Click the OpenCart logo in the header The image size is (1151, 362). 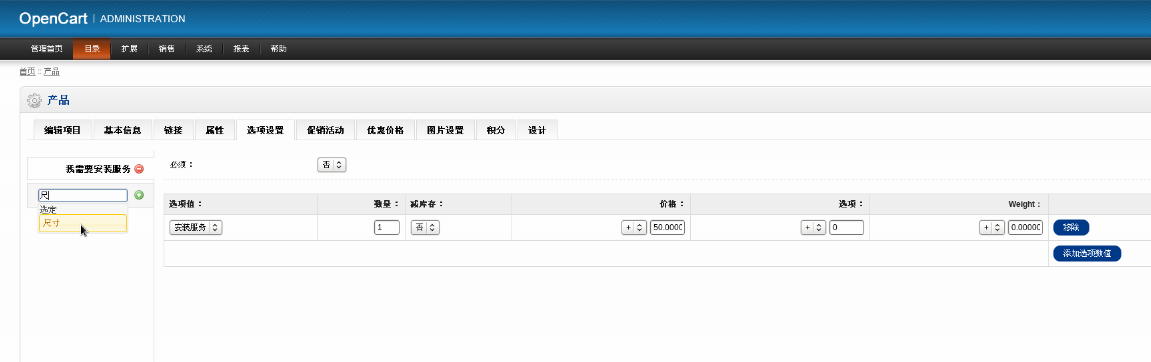[x=54, y=18]
